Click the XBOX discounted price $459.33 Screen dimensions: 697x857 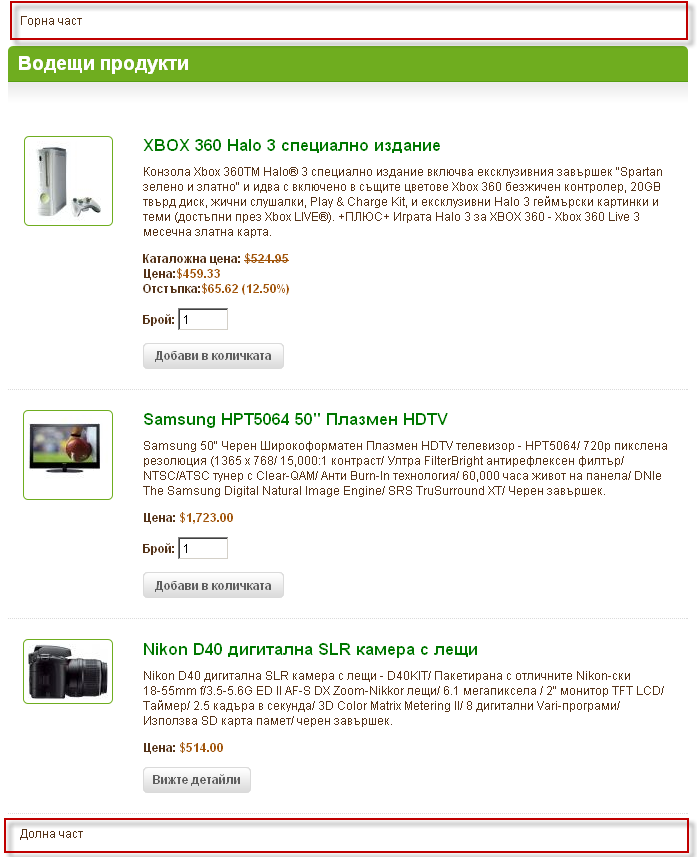tap(198, 273)
